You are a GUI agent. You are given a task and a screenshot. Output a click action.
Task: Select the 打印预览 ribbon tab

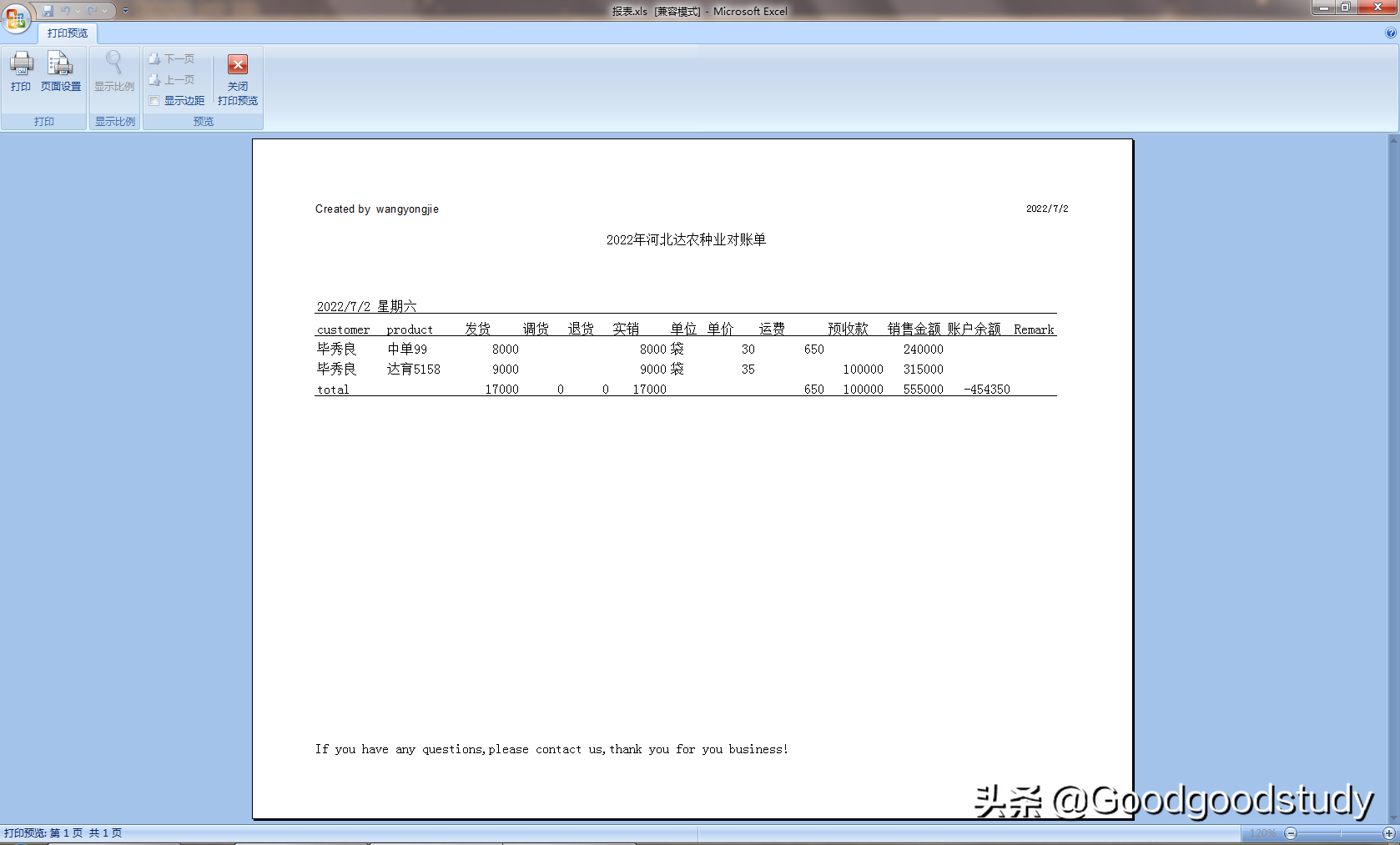pos(68,33)
